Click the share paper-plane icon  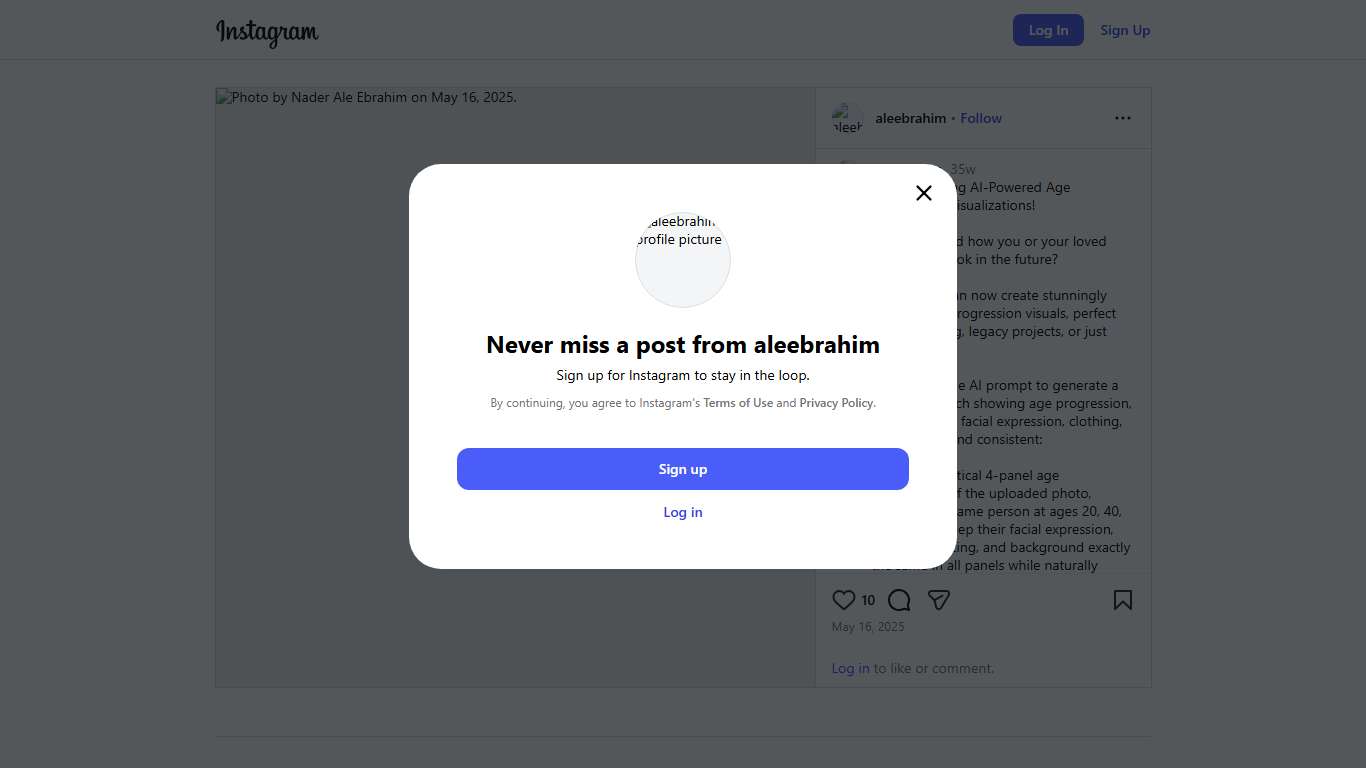click(x=938, y=600)
